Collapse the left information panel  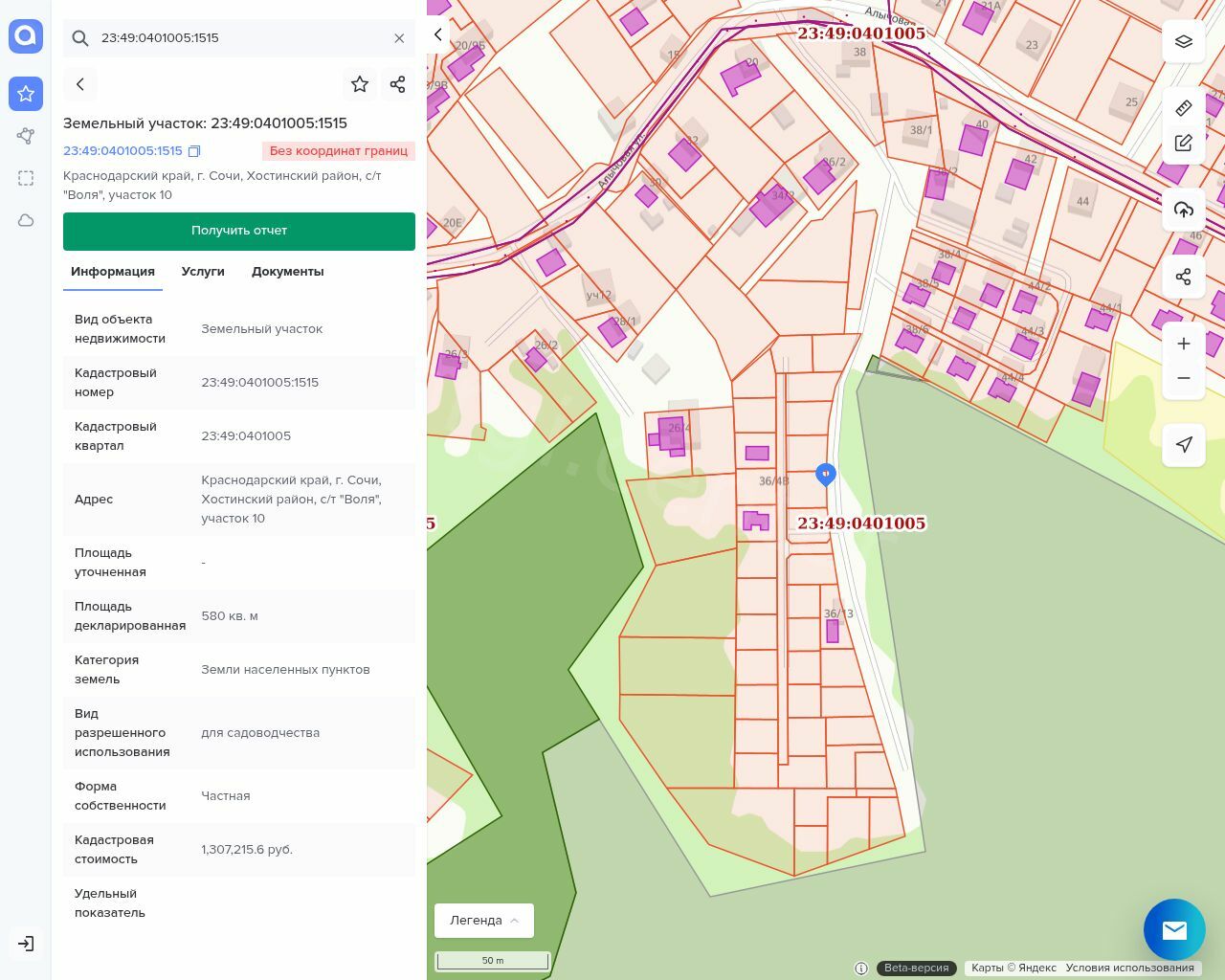438,34
